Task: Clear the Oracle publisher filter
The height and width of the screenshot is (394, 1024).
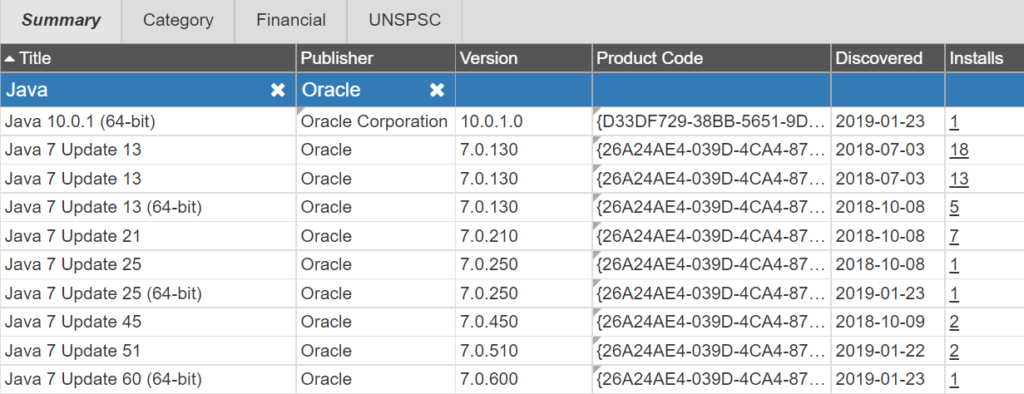Action: pyautogui.click(x=437, y=90)
